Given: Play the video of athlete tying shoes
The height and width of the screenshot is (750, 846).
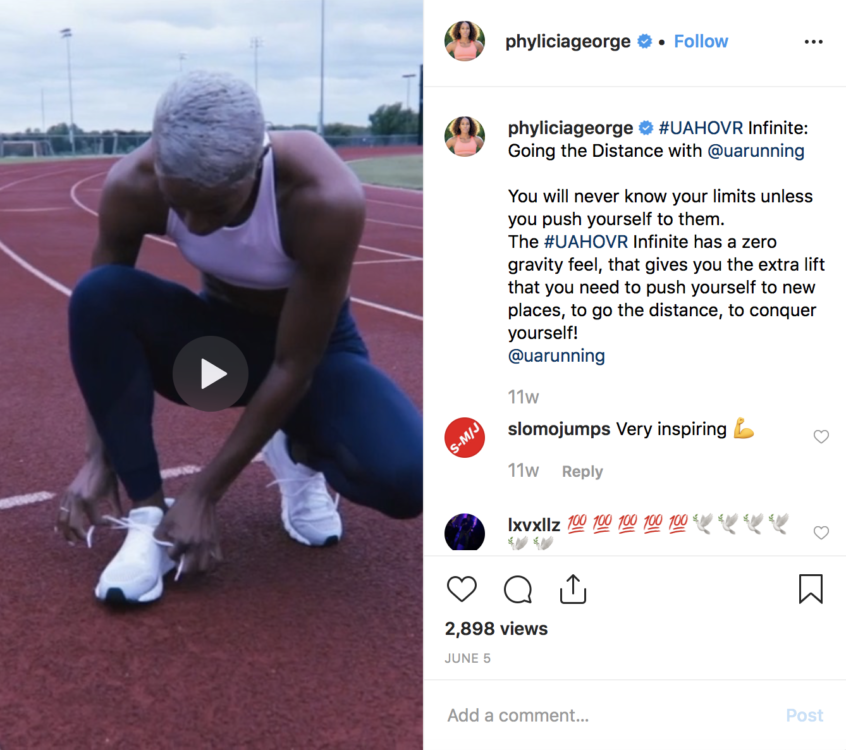Looking at the screenshot, I should coord(210,374).
